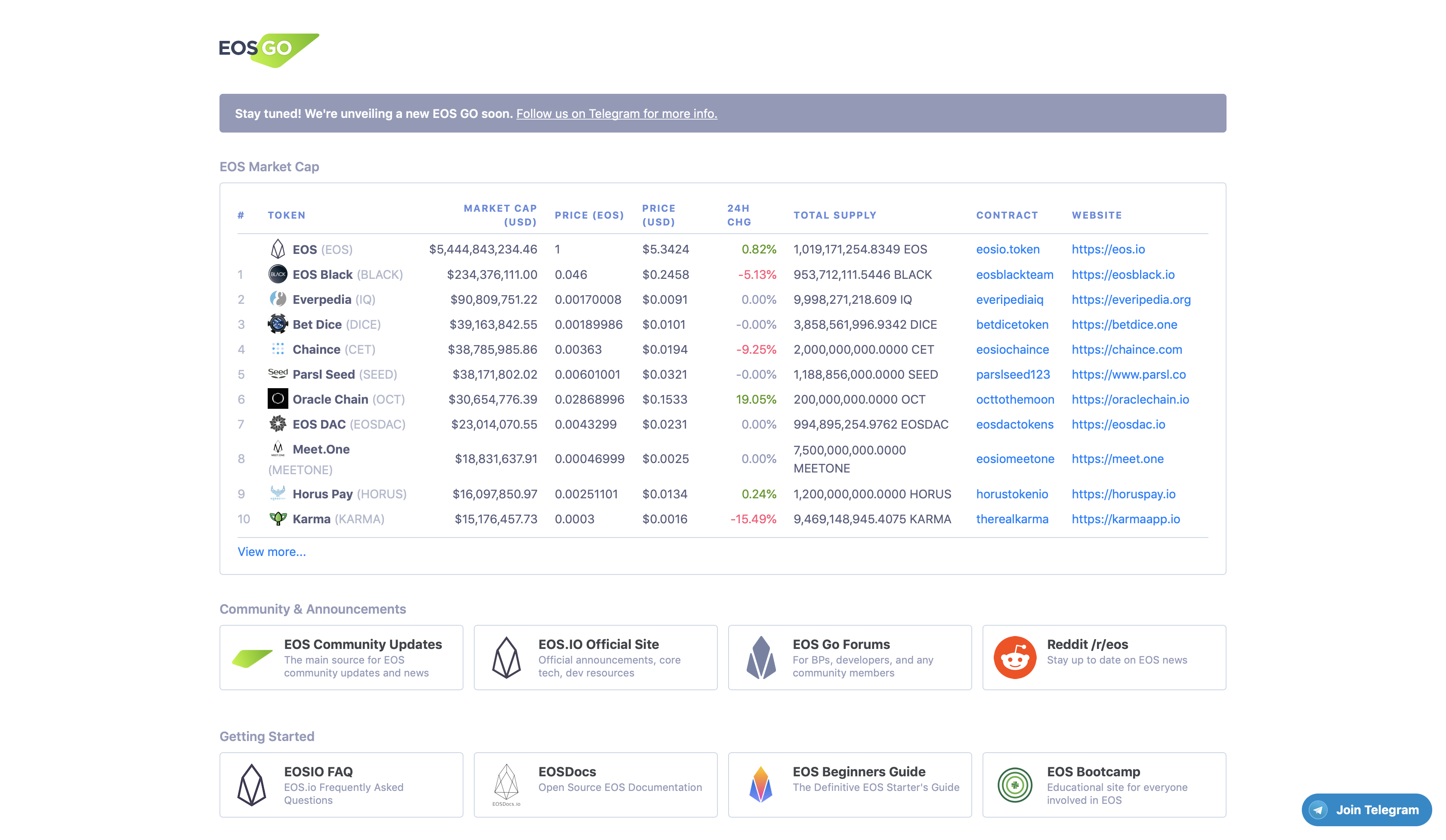Click the Total Supply column header

835,215
